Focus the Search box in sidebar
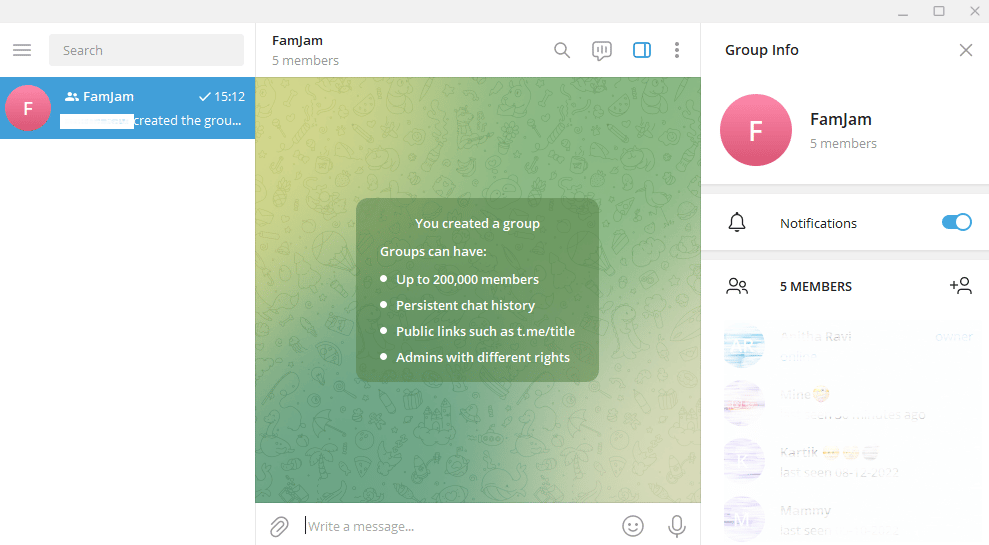The width and height of the screenshot is (989, 545). tap(146, 50)
